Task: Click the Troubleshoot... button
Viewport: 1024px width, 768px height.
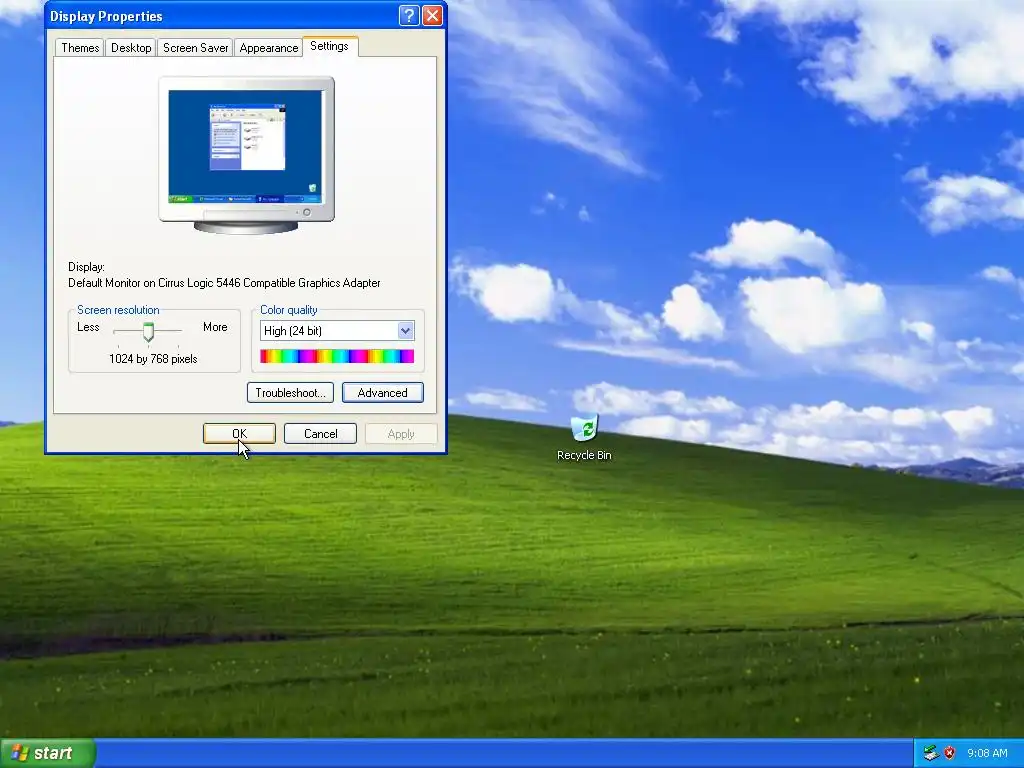Action: [291, 392]
